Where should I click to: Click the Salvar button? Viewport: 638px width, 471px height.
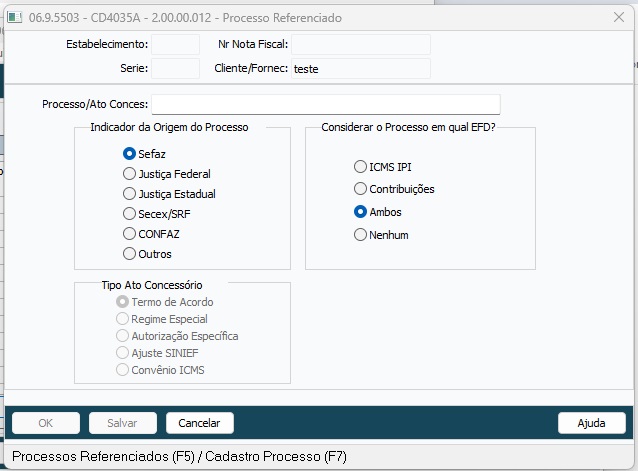[x=122, y=423]
